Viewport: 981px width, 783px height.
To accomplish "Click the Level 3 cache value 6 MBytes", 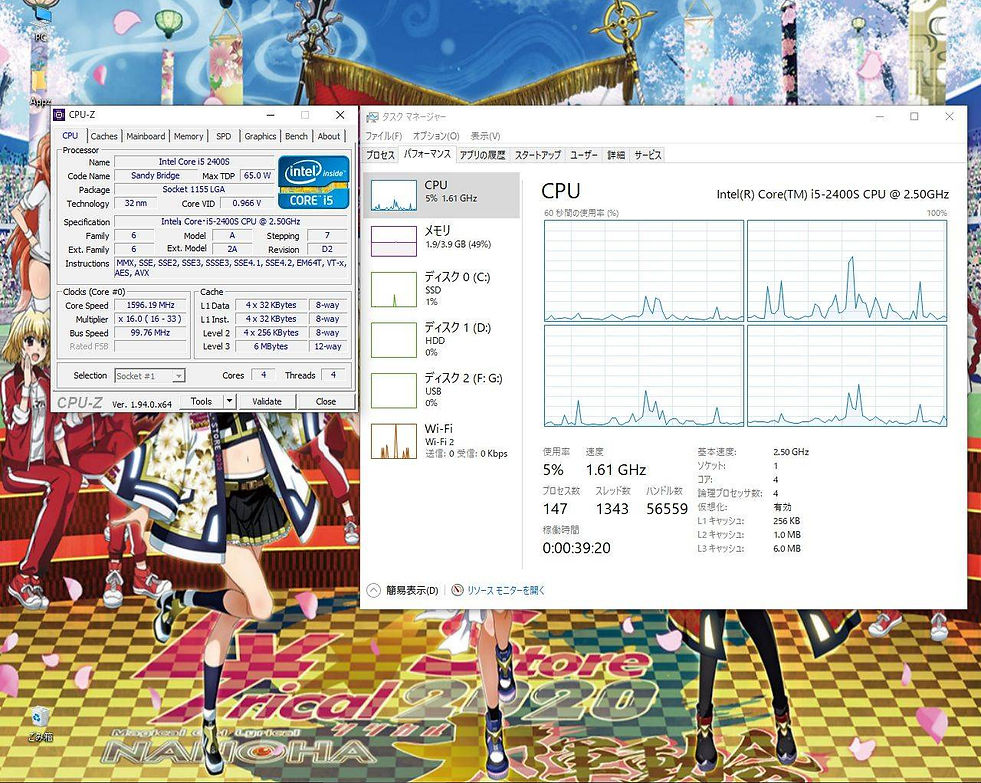I will tap(271, 346).
